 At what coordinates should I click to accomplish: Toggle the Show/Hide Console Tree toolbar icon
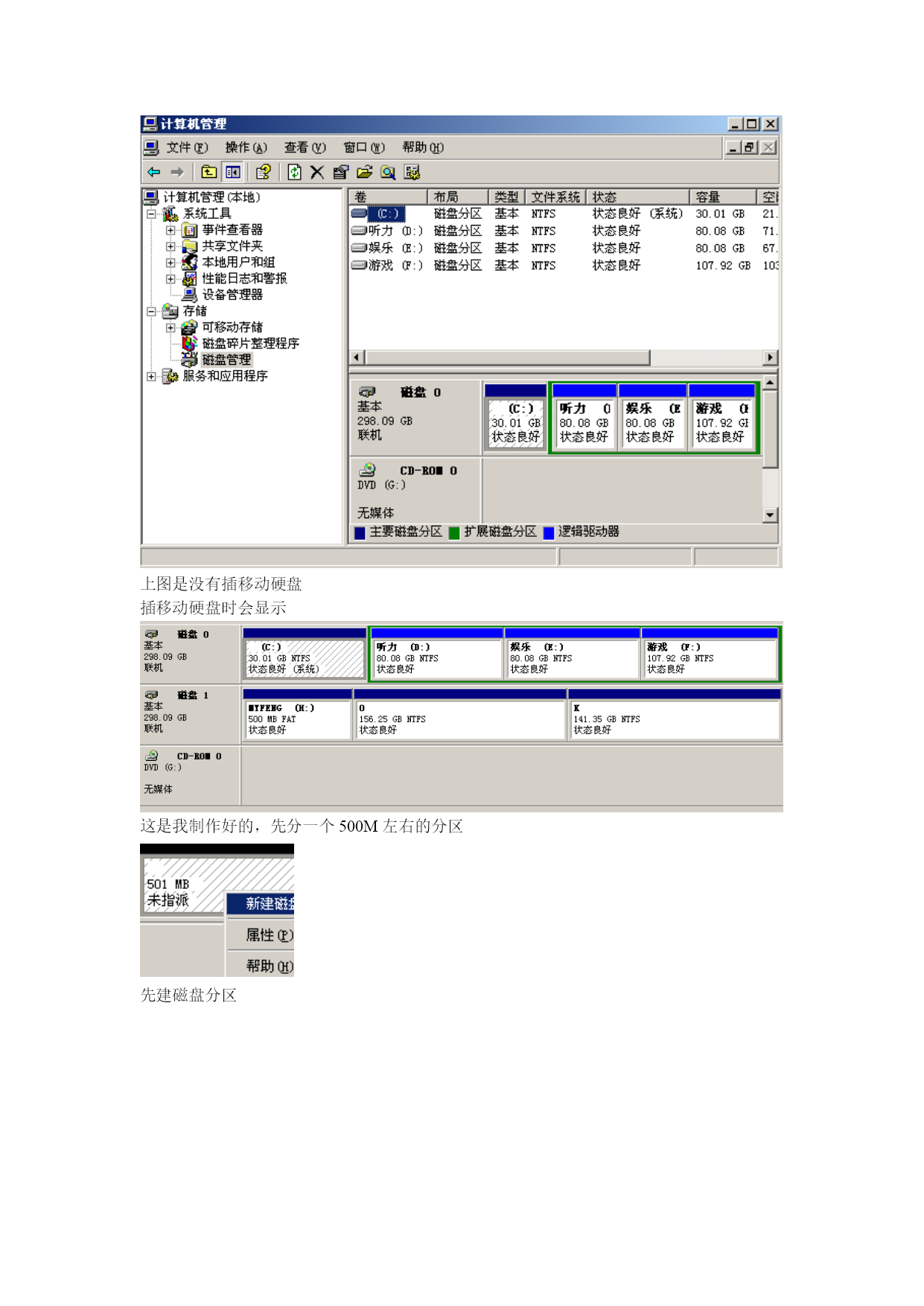pos(233,172)
